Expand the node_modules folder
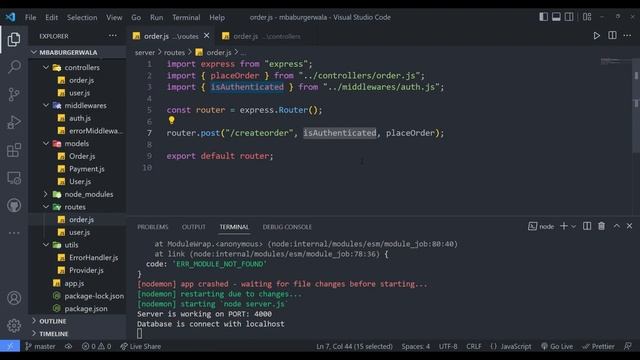The image size is (640, 360). click(x=78, y=194)
